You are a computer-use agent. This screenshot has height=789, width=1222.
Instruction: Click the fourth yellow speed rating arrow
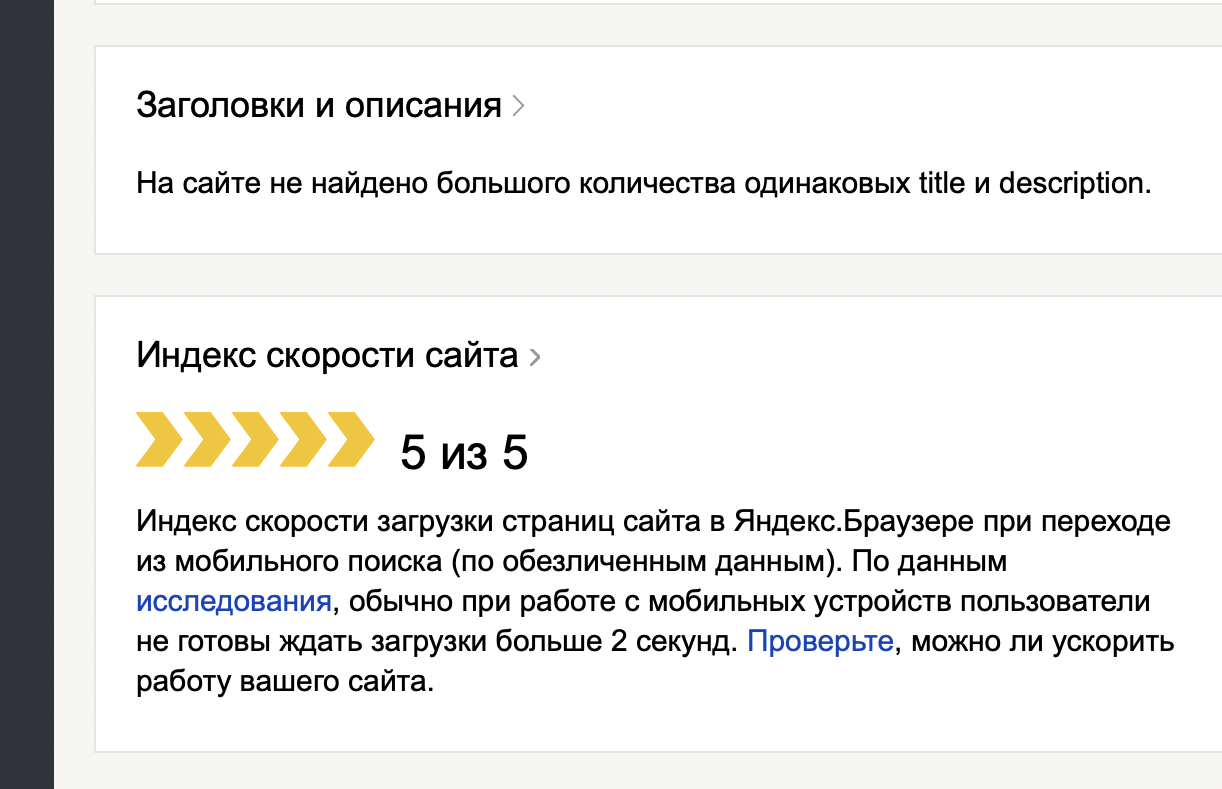(x=303, y=439)
